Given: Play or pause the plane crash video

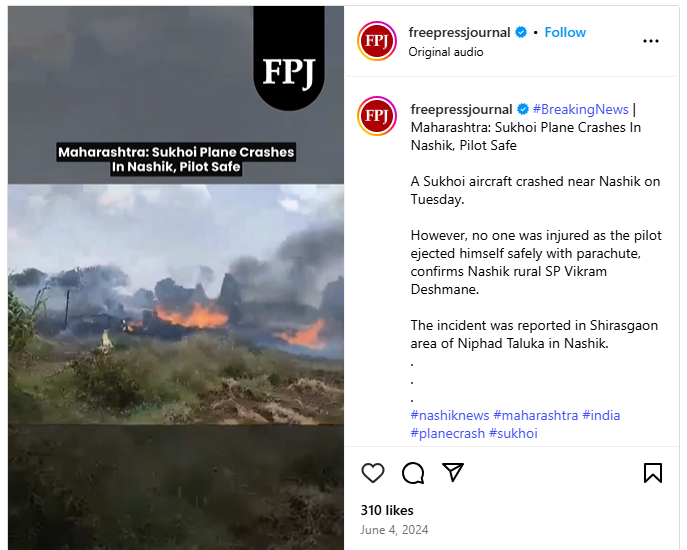Looking at the screenshot, I should point(176,278).
